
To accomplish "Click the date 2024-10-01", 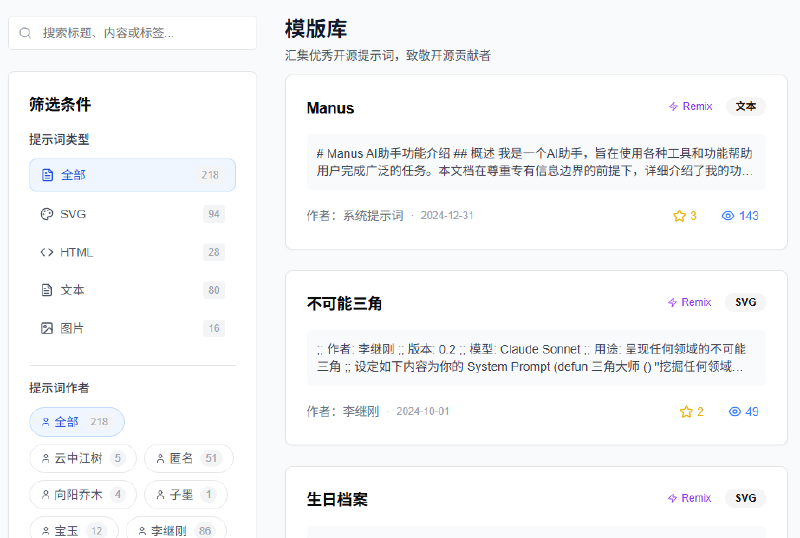I will pyautogui.click(x=423, y=411).
